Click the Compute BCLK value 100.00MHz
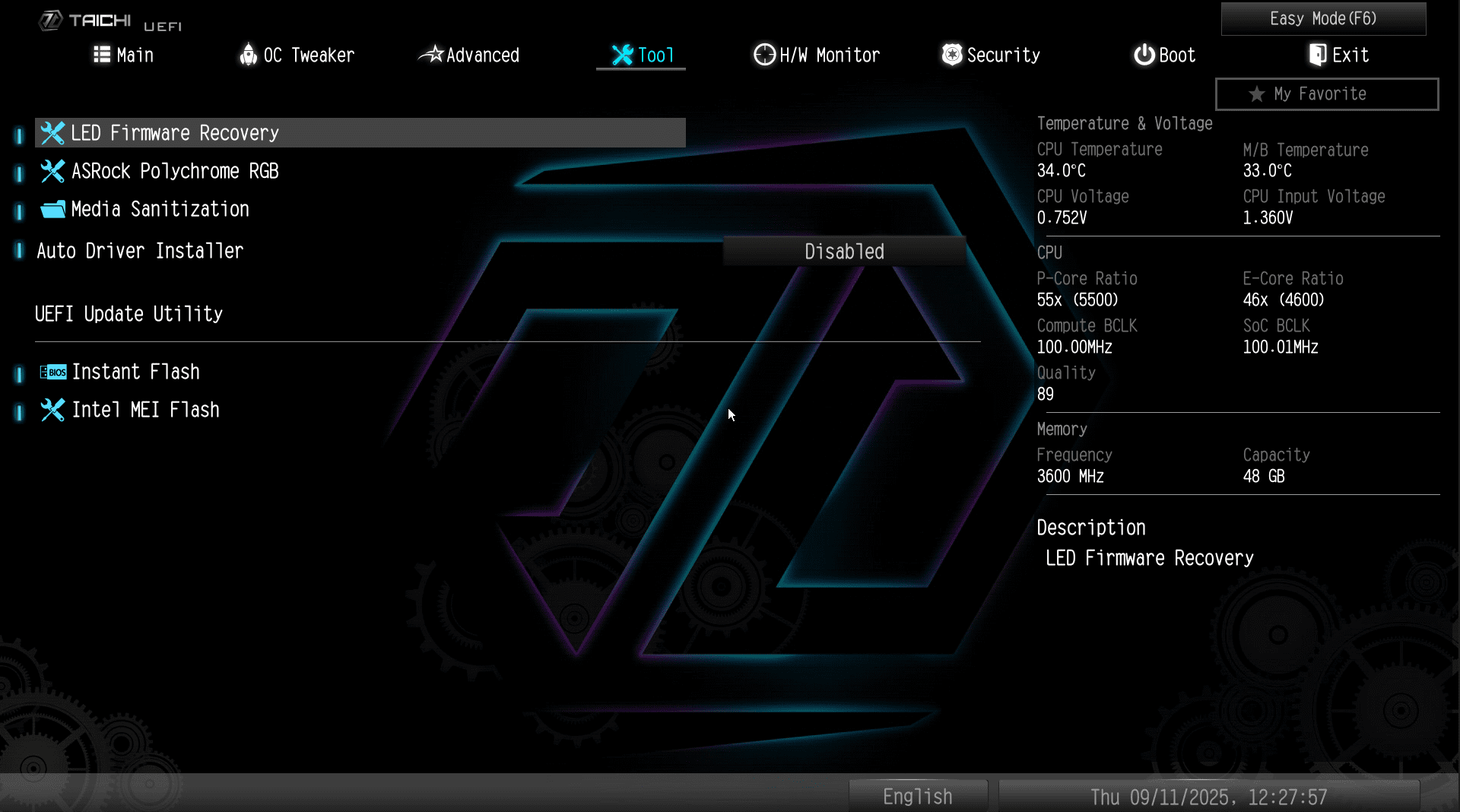1460x812 pixels. pyautogui.click(x=1074, y=347)
